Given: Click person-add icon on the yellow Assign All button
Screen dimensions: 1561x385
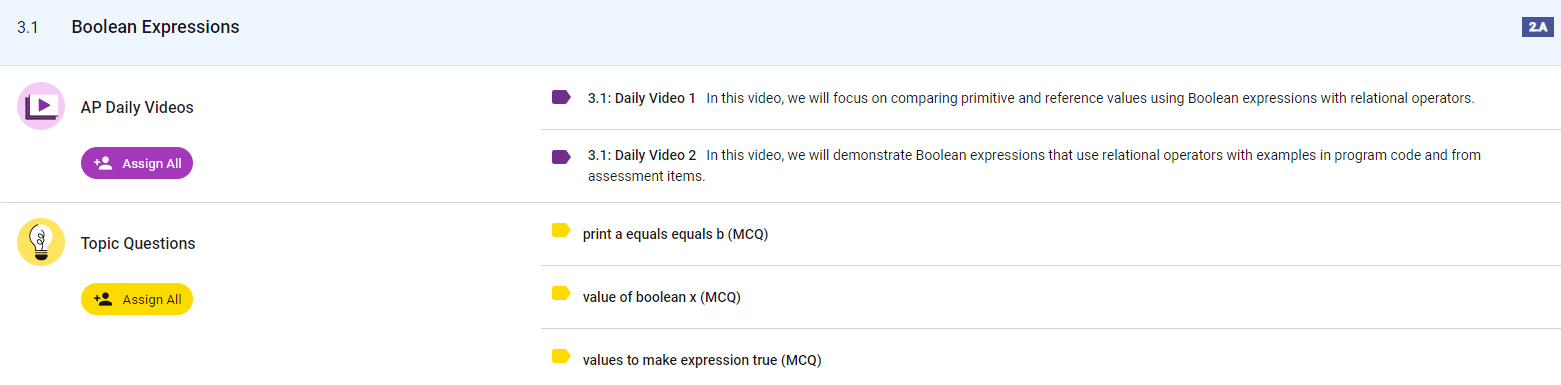Looking at the screenshot, I should pyautogui.click(x=102, y=299).
